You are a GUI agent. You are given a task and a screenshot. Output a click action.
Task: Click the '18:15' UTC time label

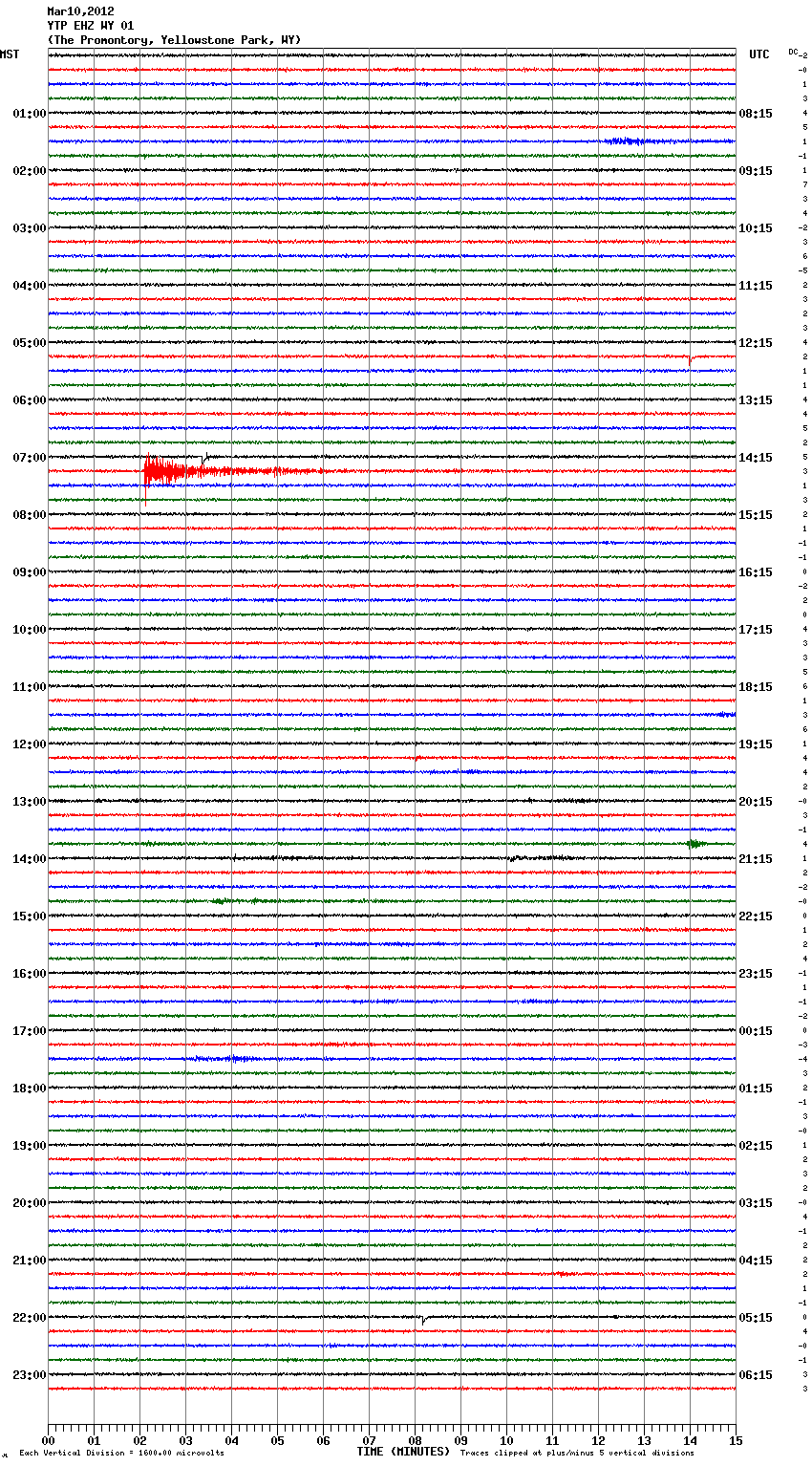pyautogui.click(x=756, y=687)
